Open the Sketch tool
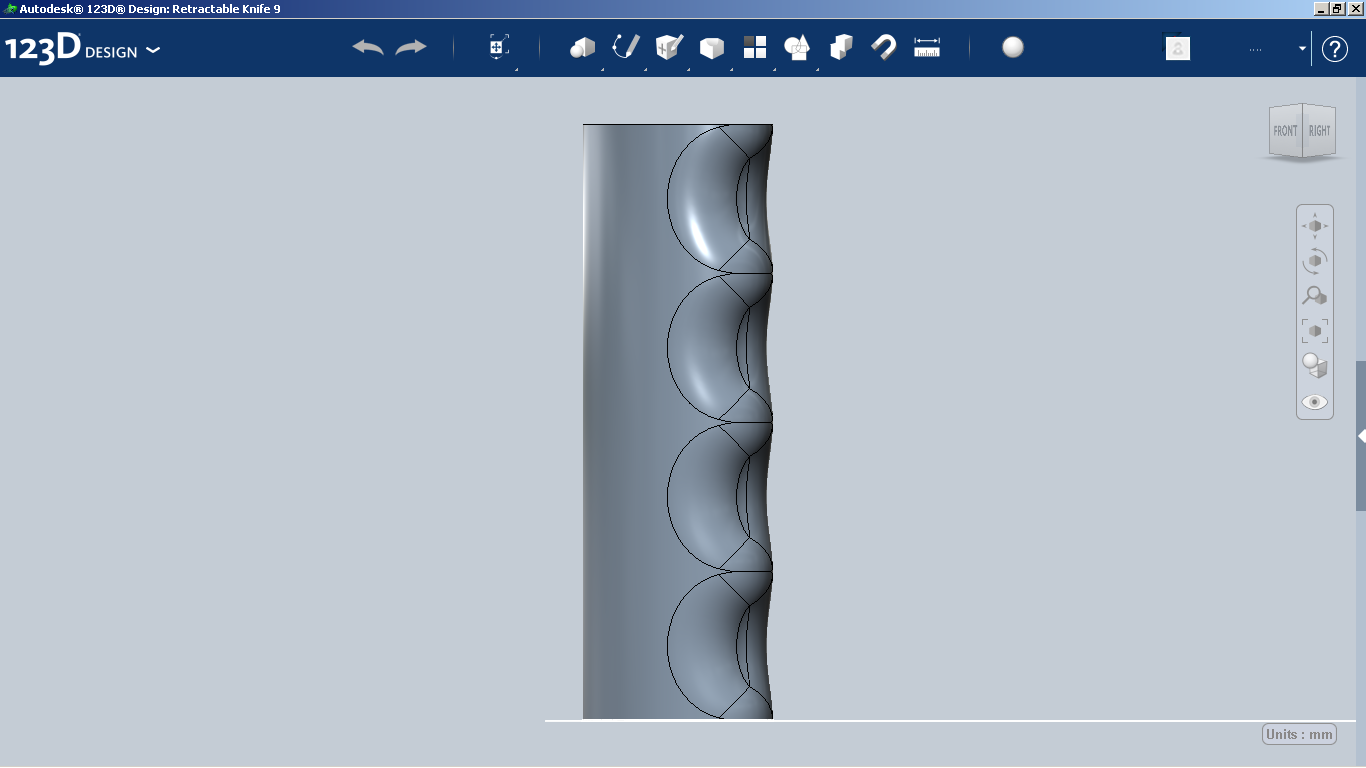The height and width of the screenshot is (768, 1366). [x=623, y=47]
